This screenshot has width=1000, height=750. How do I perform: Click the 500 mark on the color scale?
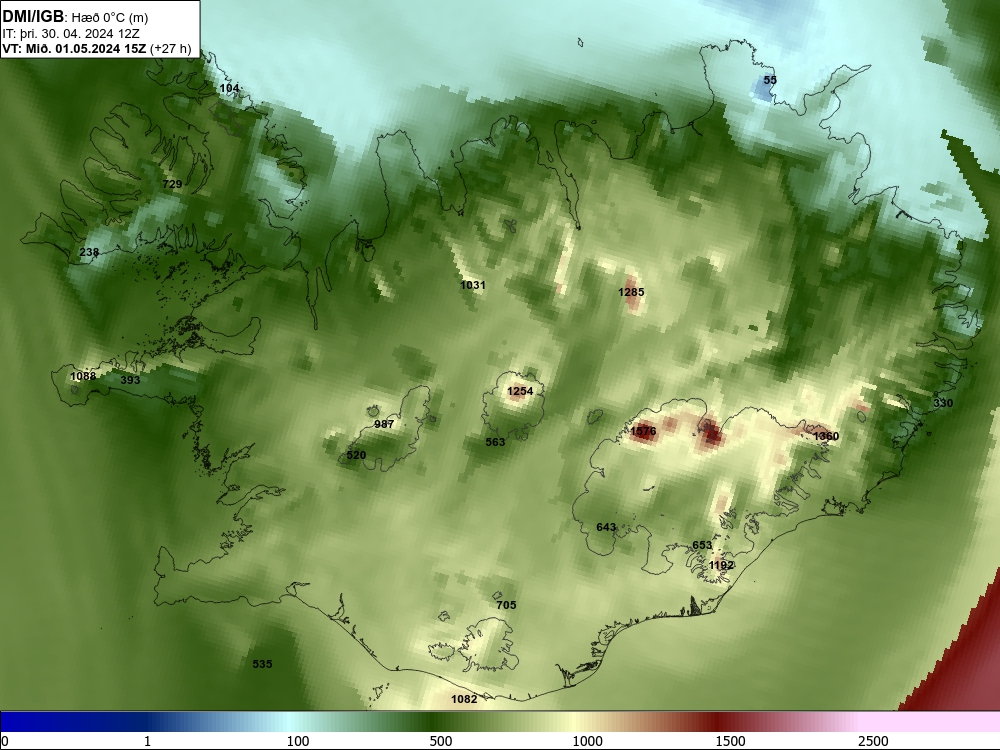click(441, 741)
